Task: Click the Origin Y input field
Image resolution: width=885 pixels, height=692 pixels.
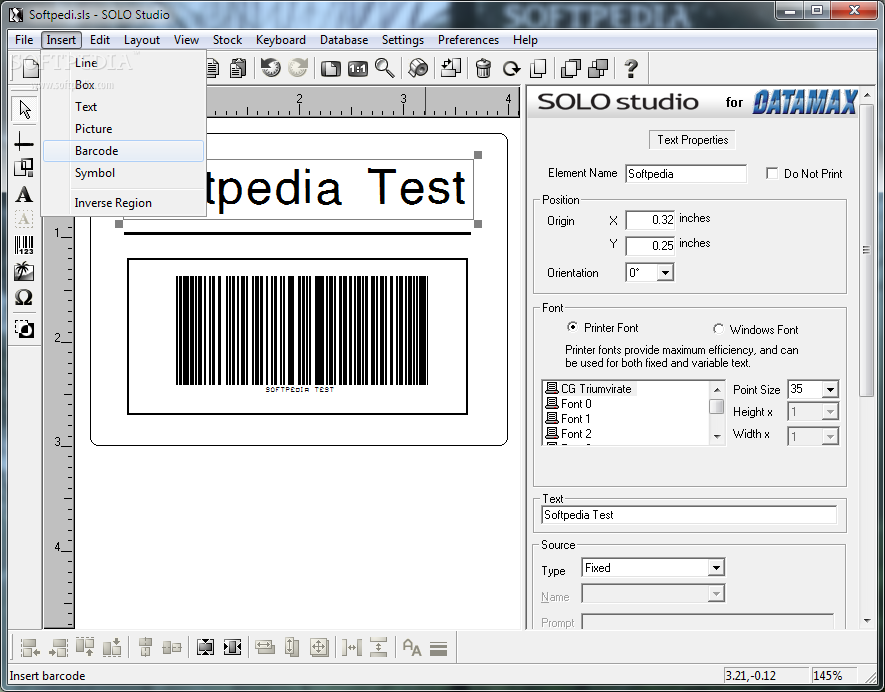Action: coord(650,246)
